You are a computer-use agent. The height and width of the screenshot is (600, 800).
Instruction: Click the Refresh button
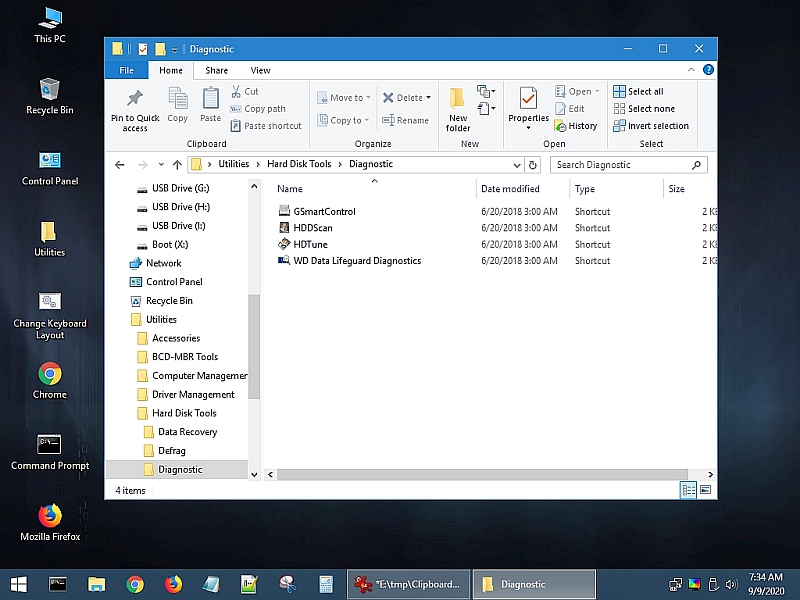click(x=532, y=165)
